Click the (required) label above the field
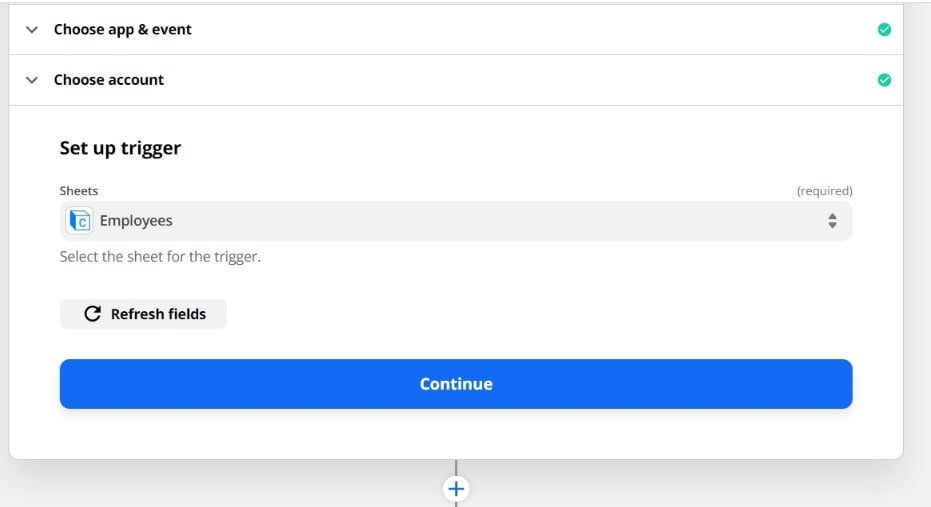 (x=824, y=191)
